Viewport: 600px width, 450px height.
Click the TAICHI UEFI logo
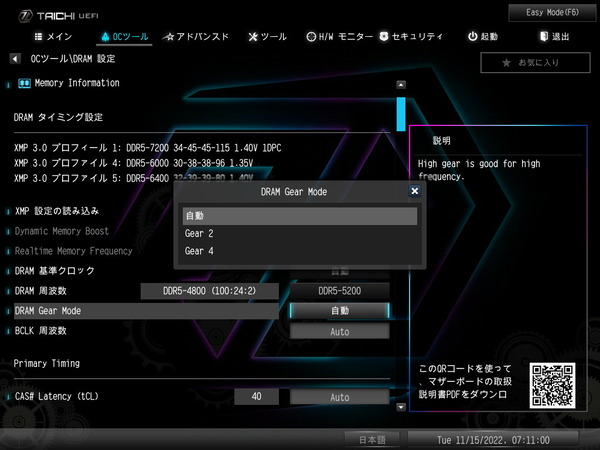click(58, 16)
